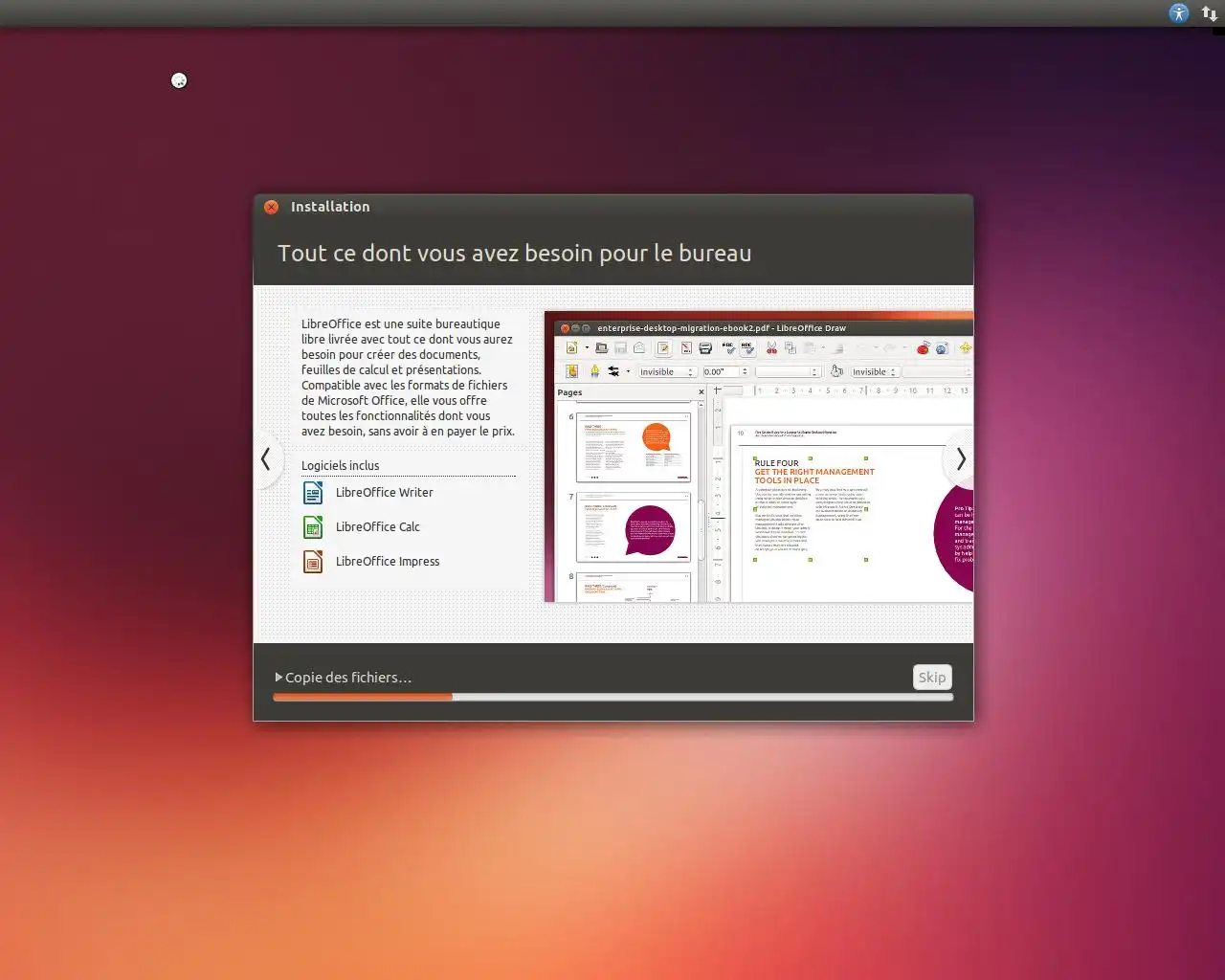Click the LibreOffice Writer icon

coord(313,493)
